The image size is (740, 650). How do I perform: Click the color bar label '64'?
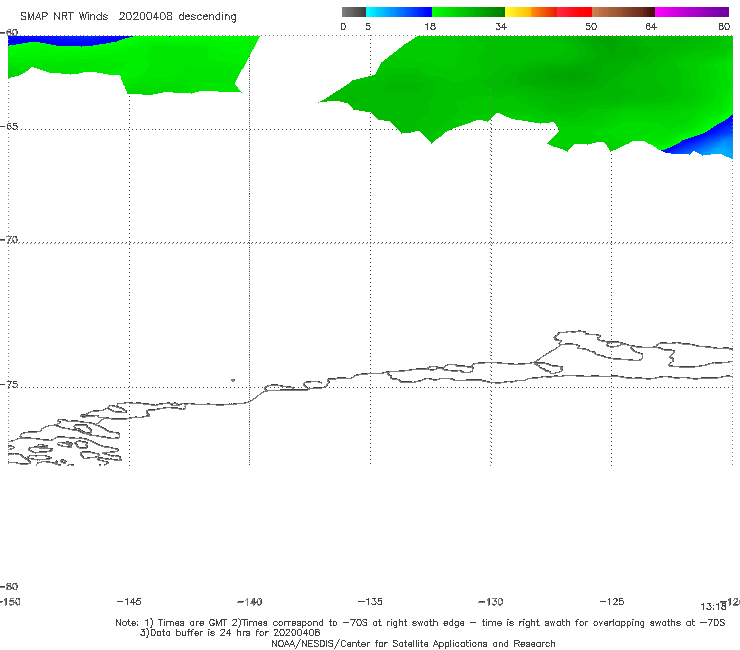(x=651, y=26)
